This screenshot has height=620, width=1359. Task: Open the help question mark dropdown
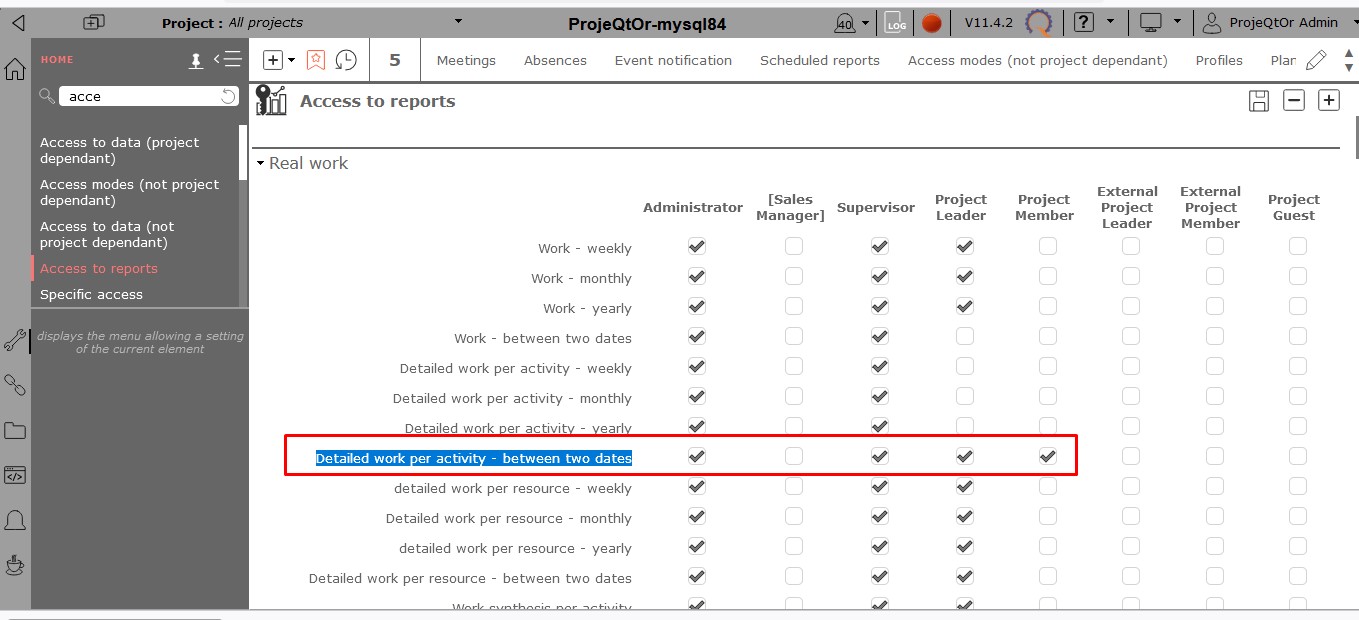tap(1091, 22)
